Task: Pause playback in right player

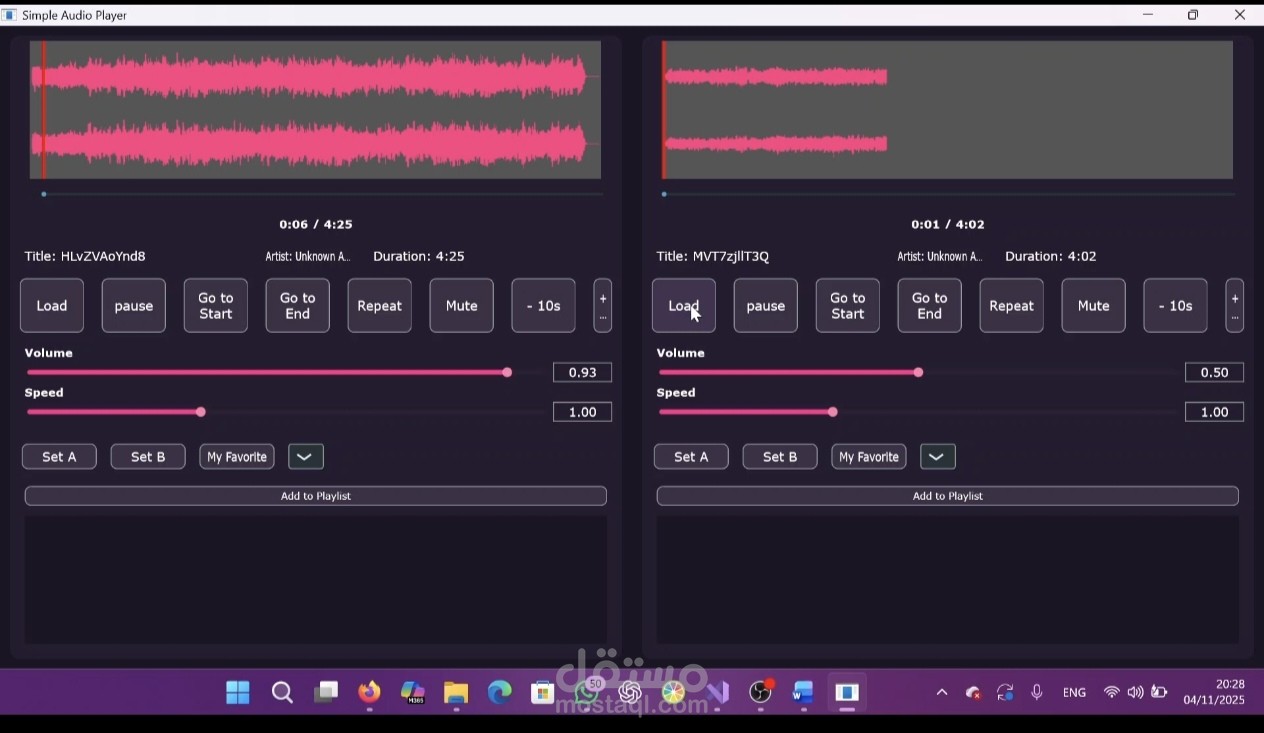Action: pyautogui.click(x=766, y=306)
